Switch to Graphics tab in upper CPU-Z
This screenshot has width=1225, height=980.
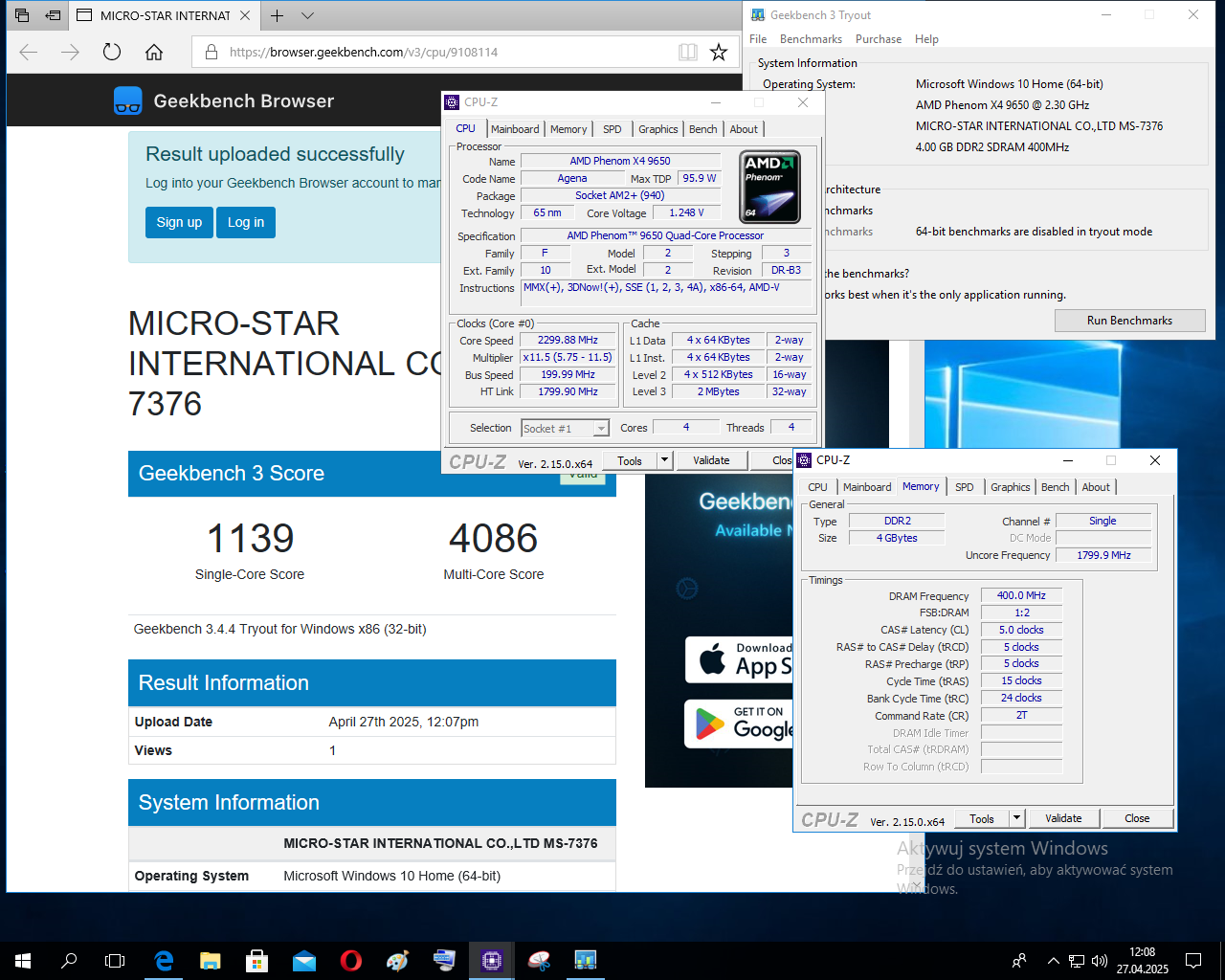point(657,129)
